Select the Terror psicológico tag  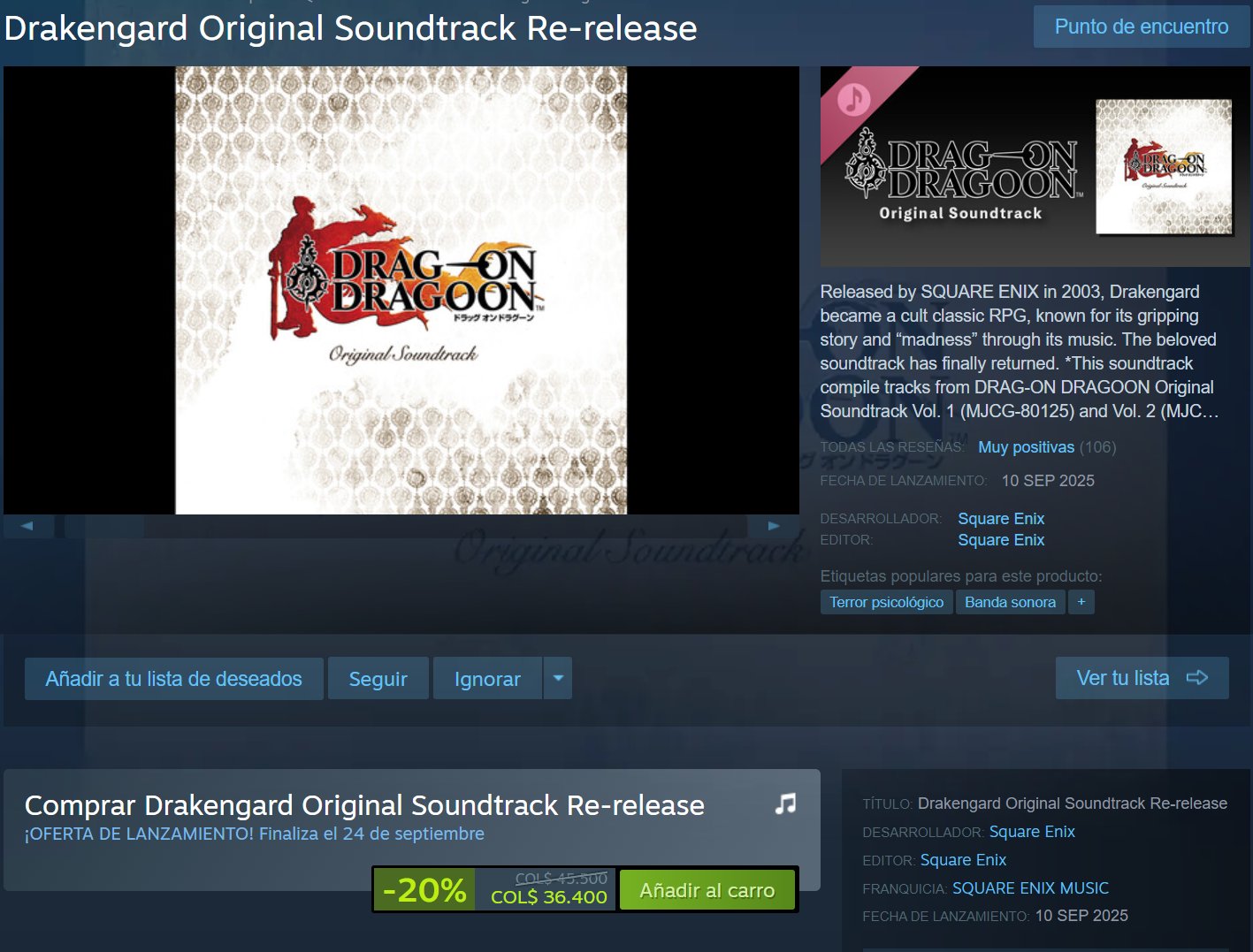pos(886,602)
